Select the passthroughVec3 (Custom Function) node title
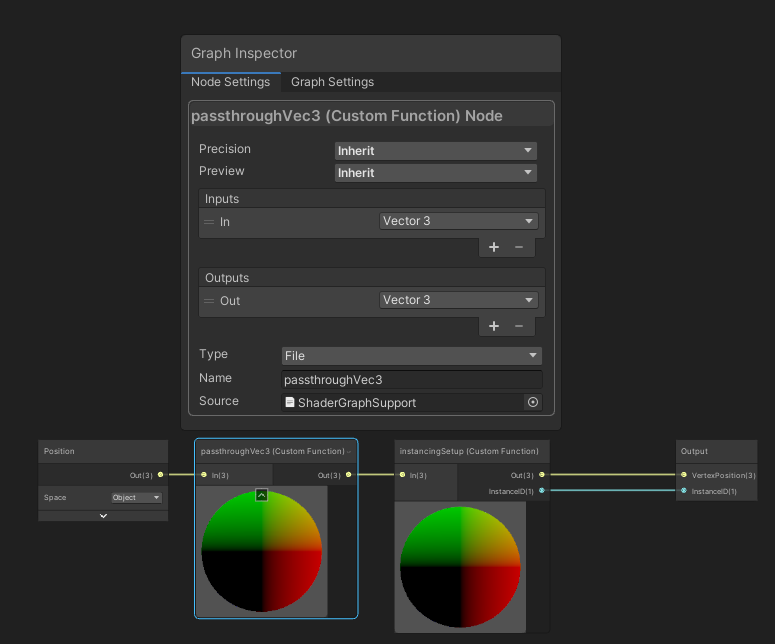 pyautogui.click(x=272, y=451)
